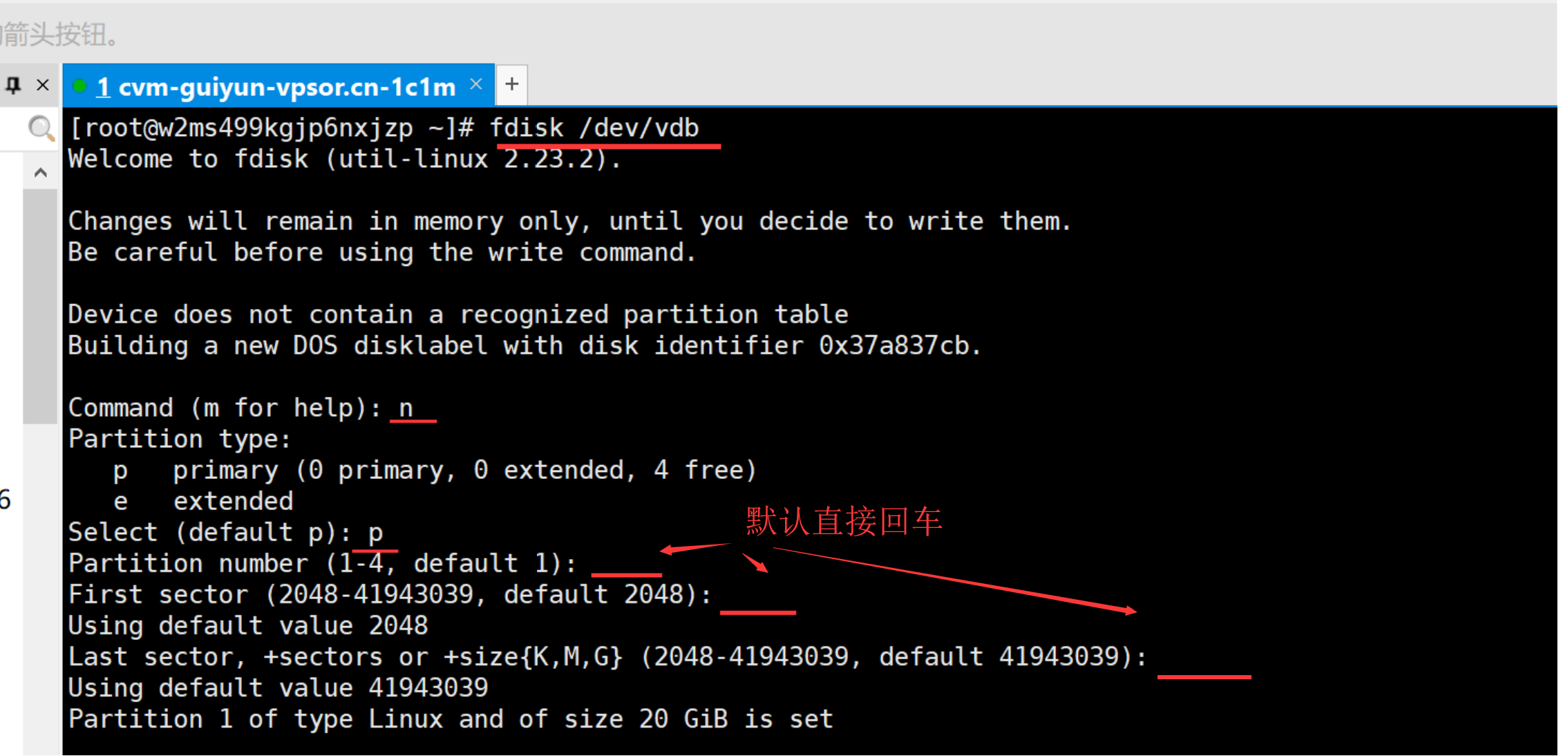This screenshot has width=1568, height=756.
Task: Open the search magnifier icon
Action: pyautogui.click(x=41, y=129)
